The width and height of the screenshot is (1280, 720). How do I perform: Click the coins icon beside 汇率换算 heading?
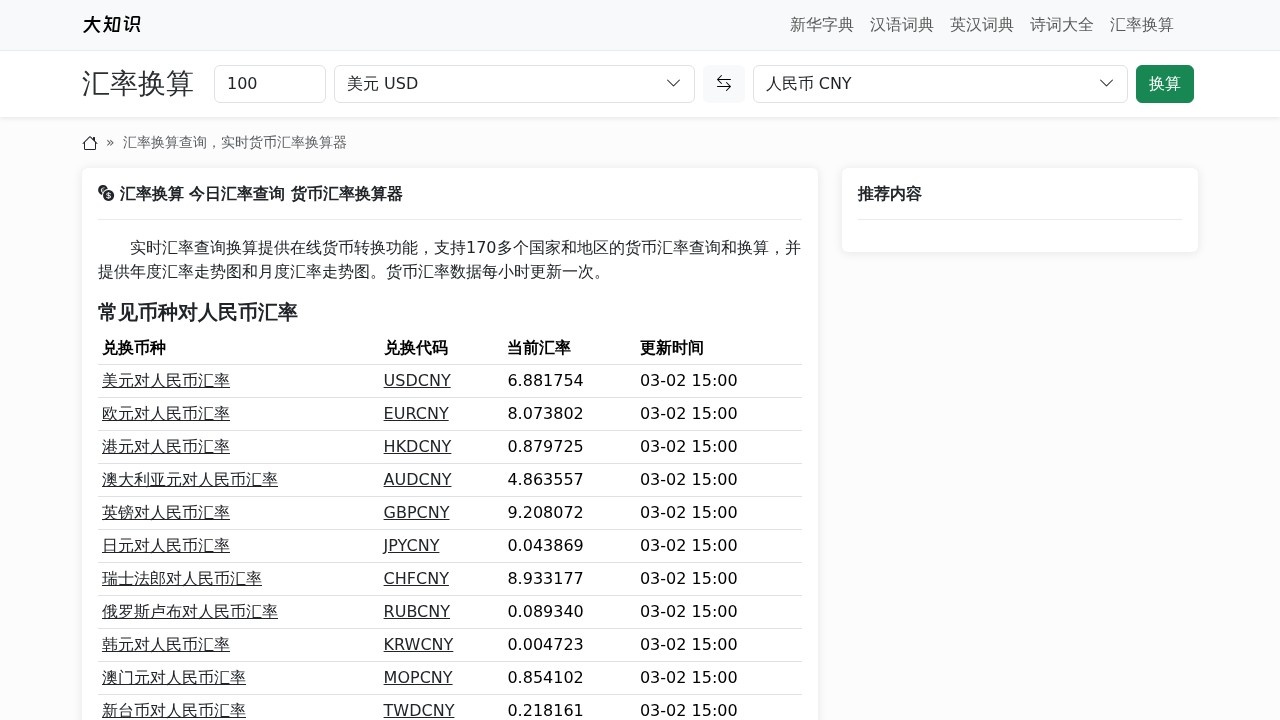[x=106, y=193]
